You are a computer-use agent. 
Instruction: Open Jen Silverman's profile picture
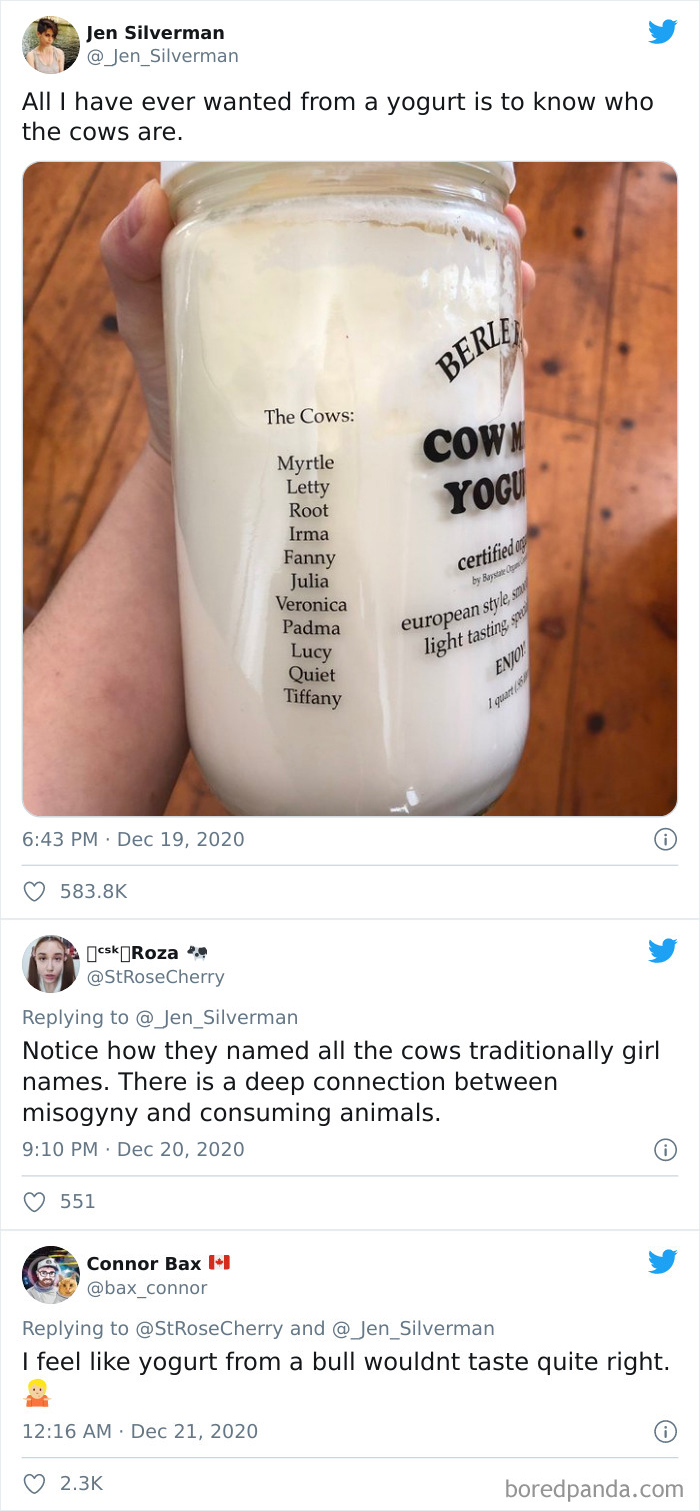coord(50,45)
